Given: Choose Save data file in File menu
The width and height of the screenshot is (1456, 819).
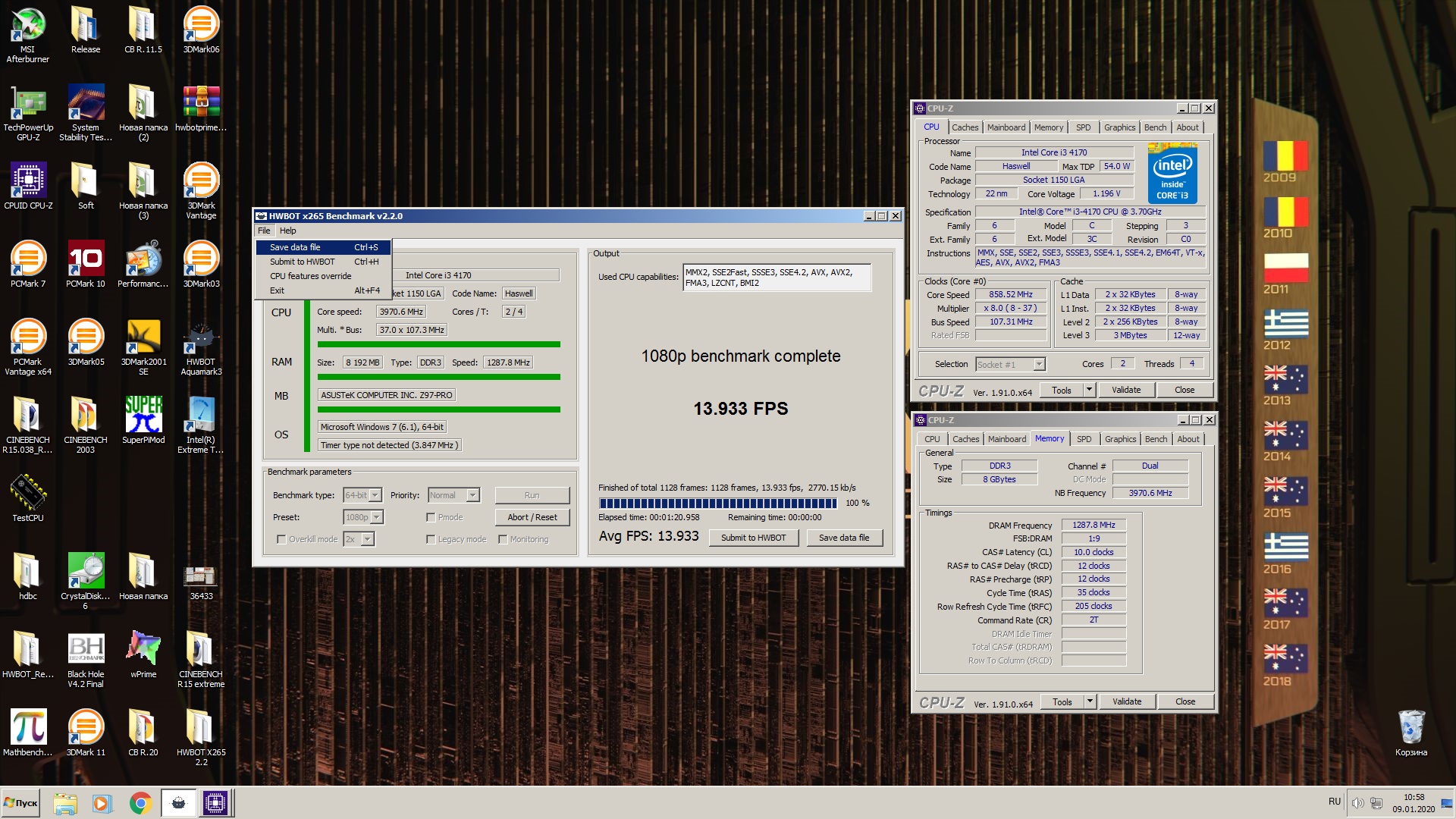Looking at the screenshot, I should [324, 247].
